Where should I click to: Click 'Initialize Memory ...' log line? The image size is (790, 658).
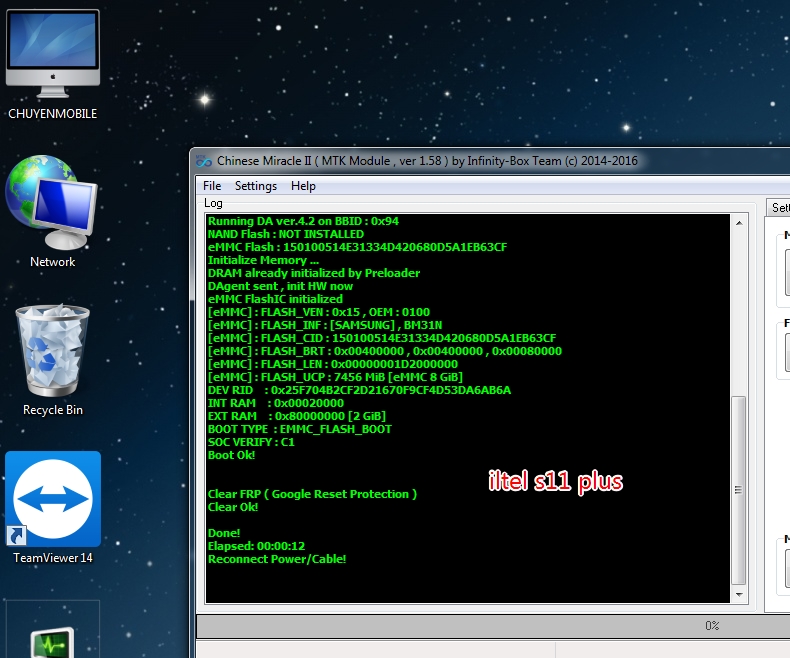point(263,260)
